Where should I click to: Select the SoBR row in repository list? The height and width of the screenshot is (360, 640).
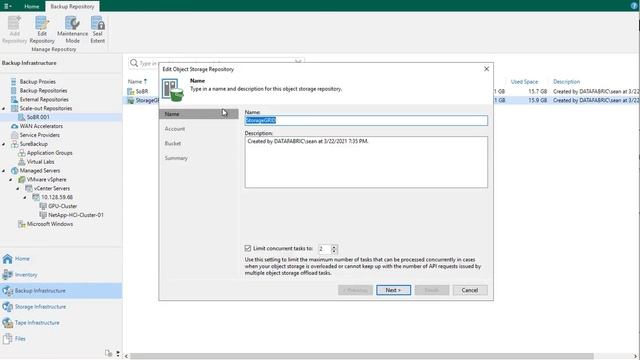point(142,91)
